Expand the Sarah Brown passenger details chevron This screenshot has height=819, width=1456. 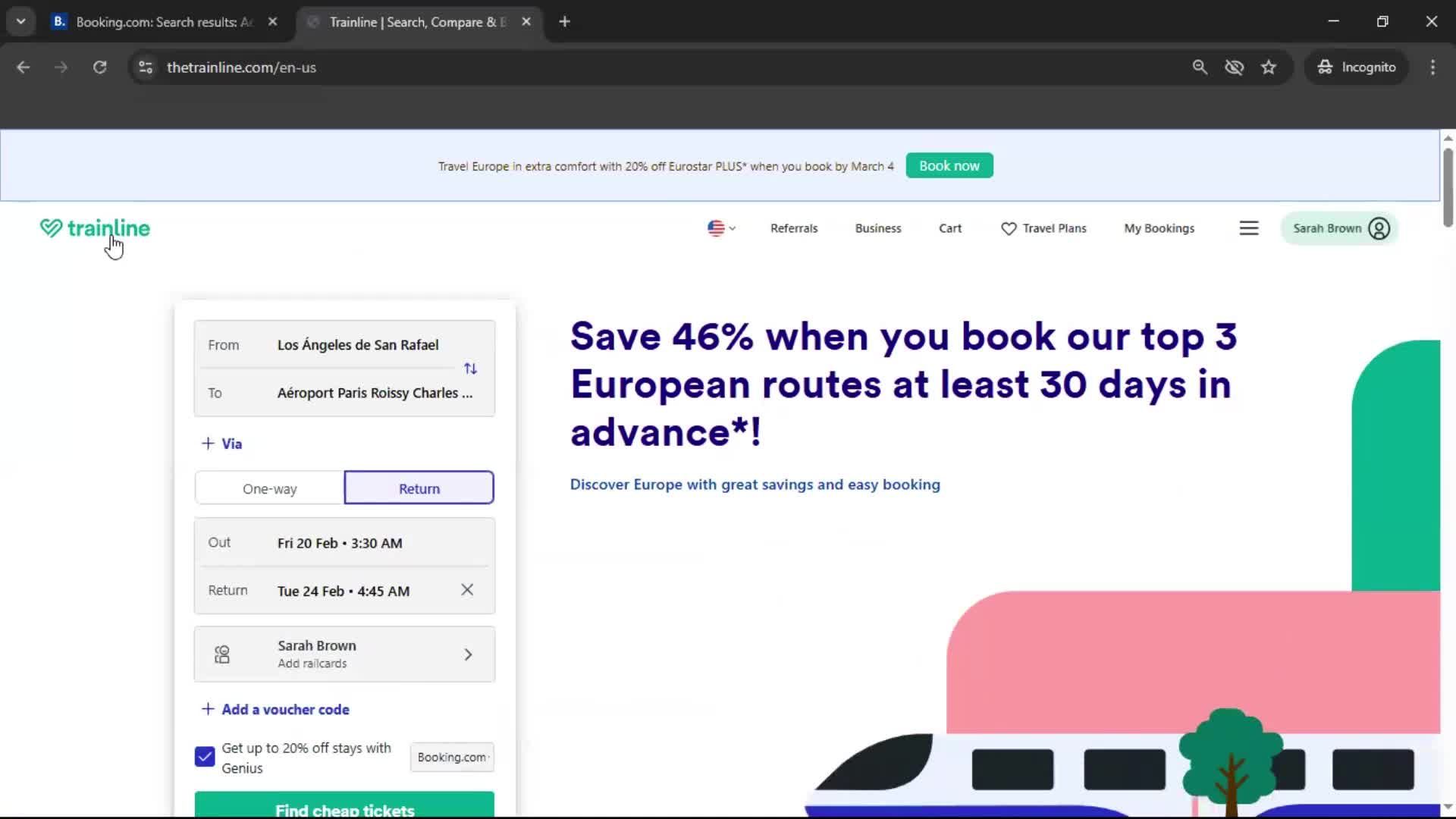(x=468, y=654)
